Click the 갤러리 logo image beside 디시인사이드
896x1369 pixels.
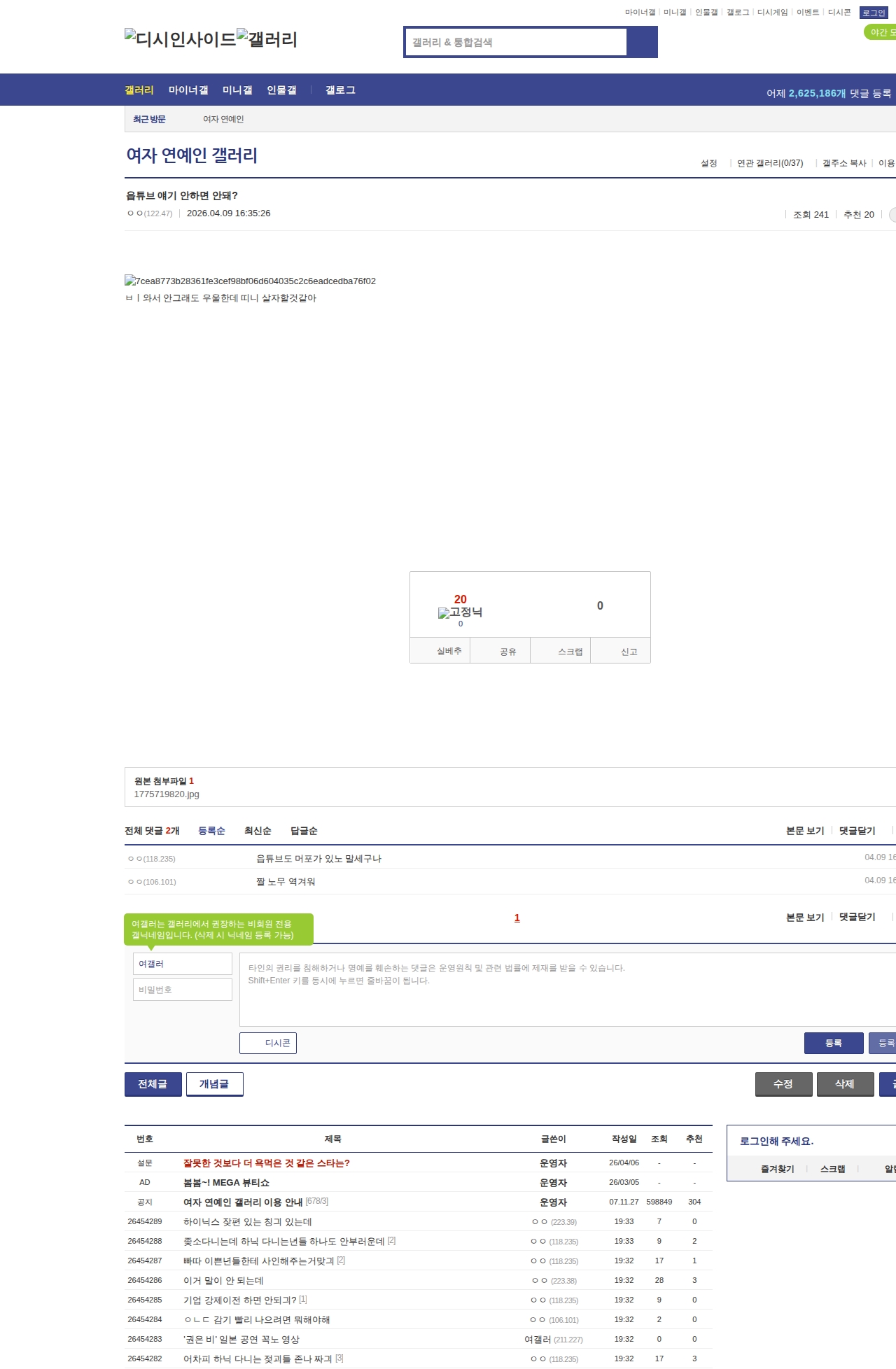click(267, 38)
